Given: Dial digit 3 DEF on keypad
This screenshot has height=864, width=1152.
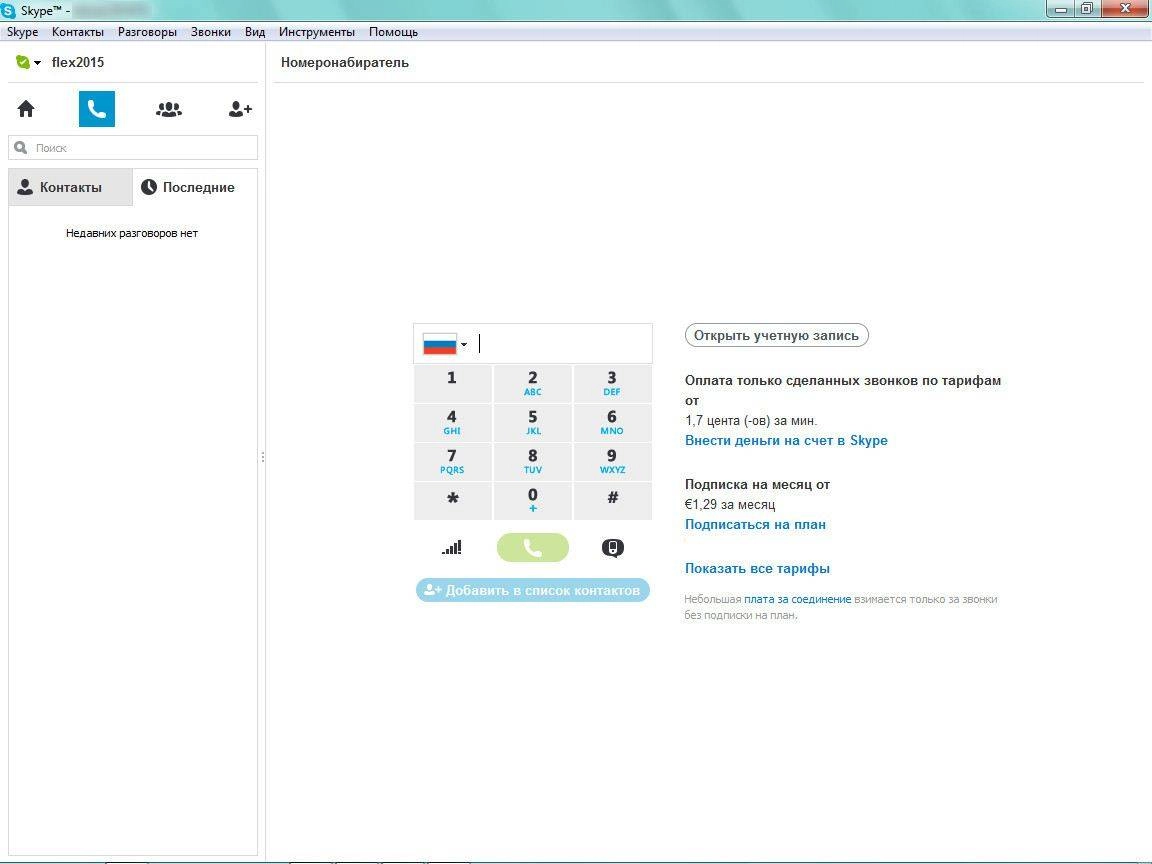Looking at the screenshot, I should (613, 384).
